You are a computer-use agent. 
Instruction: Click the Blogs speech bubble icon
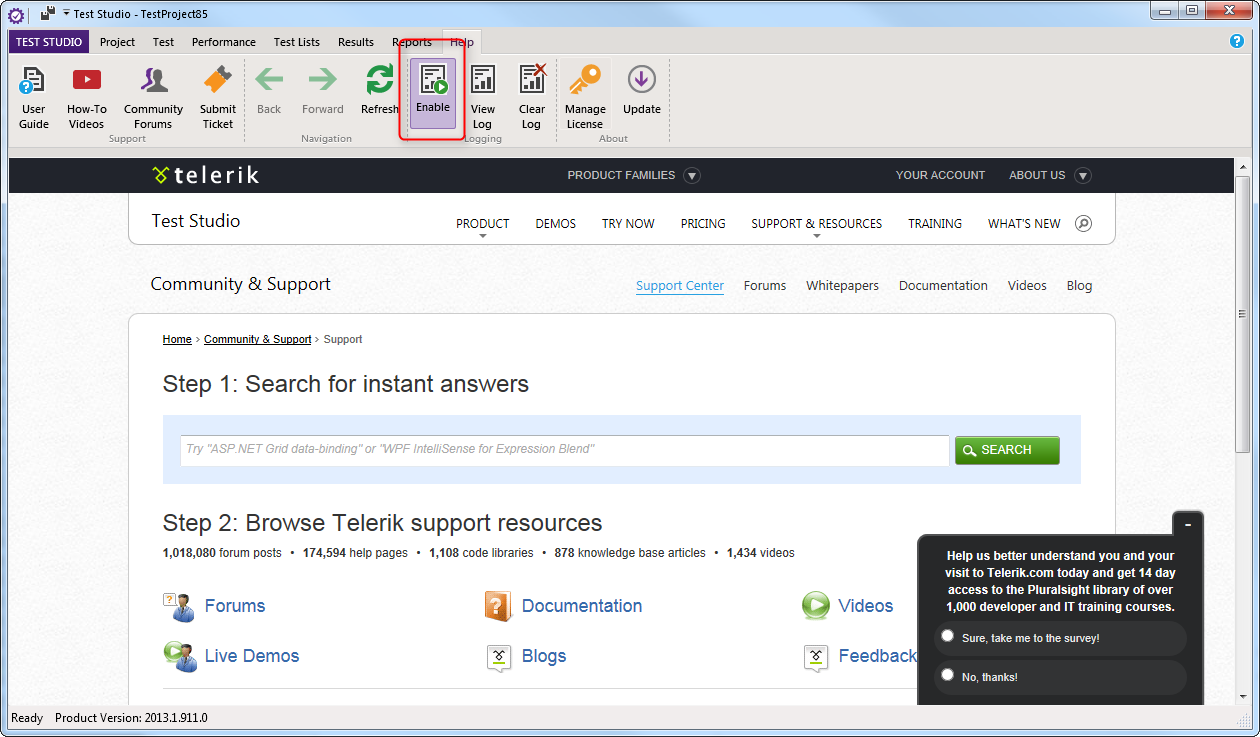coord(499,657)
